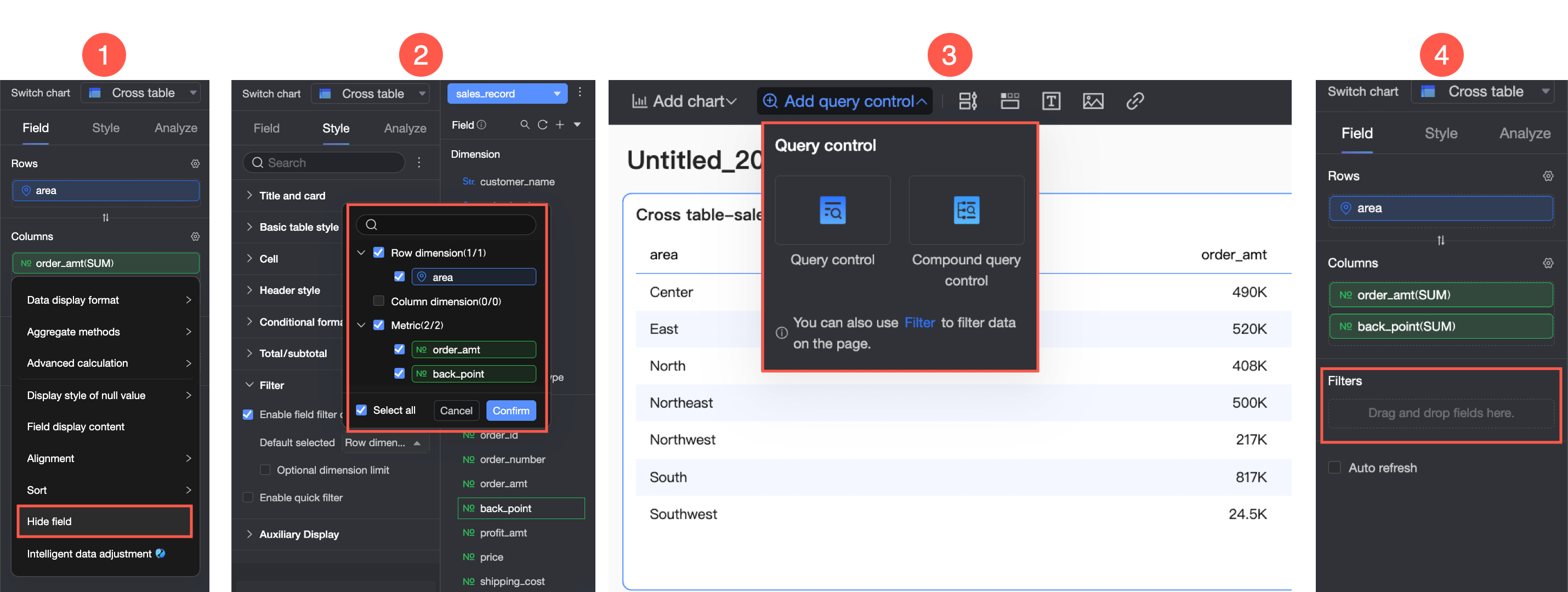The image size is (1568, 592).
Task: Click the tab container icon in toolbar
Action: (x=1009, y=101)
